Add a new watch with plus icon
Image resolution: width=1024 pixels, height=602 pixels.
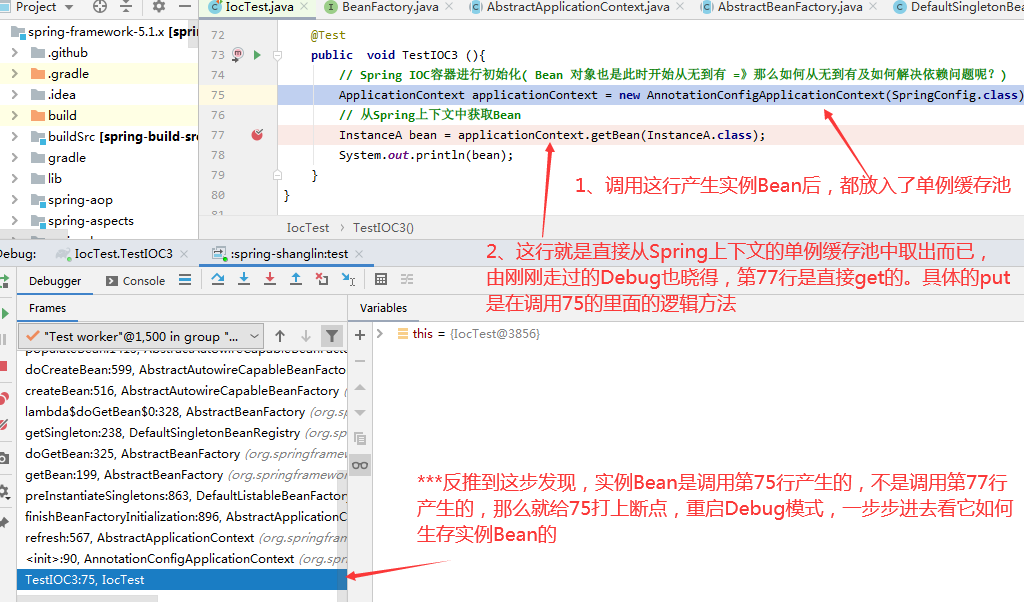(x=360, y=335)
